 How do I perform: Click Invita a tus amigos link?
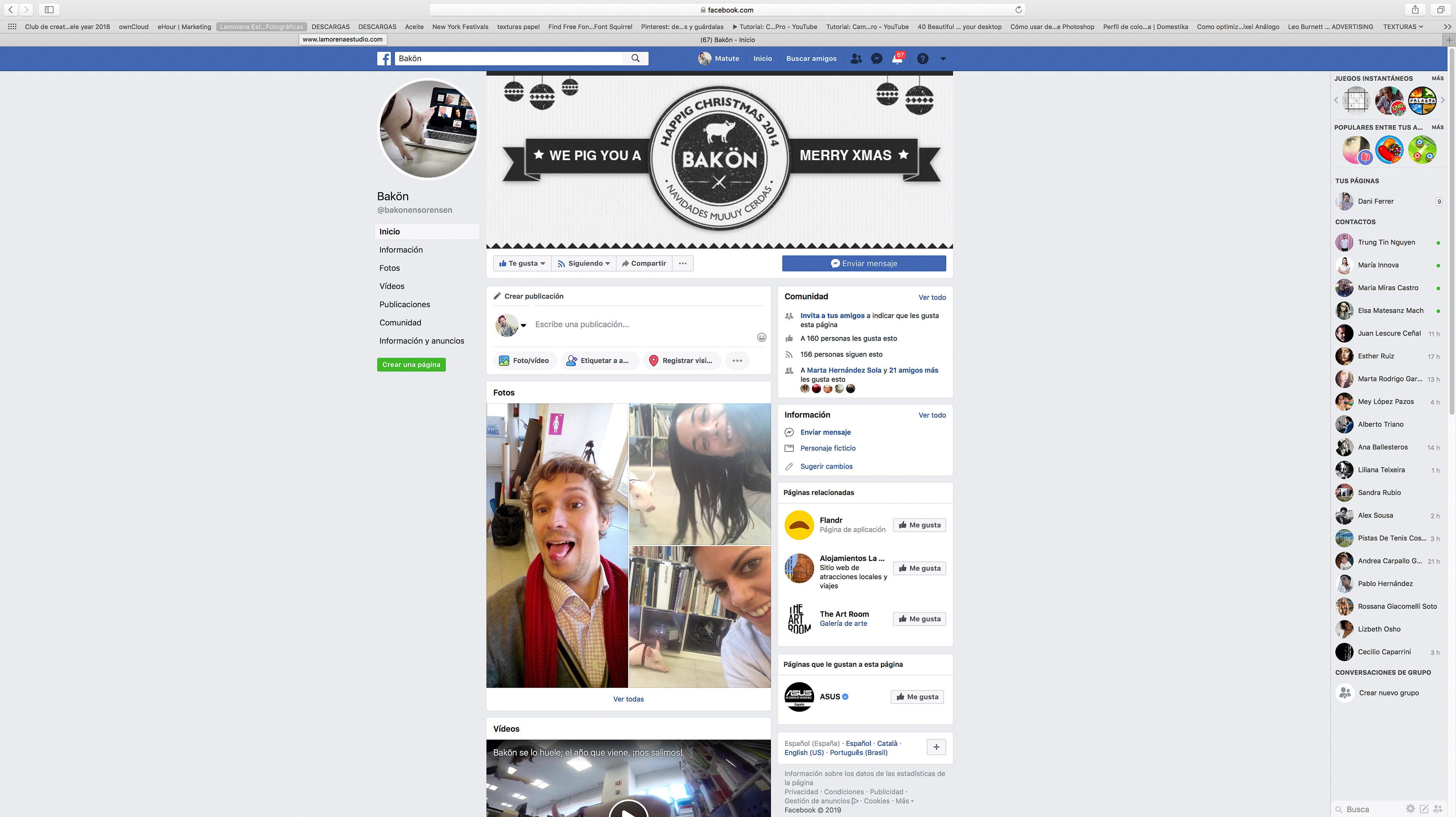(832, 315)
